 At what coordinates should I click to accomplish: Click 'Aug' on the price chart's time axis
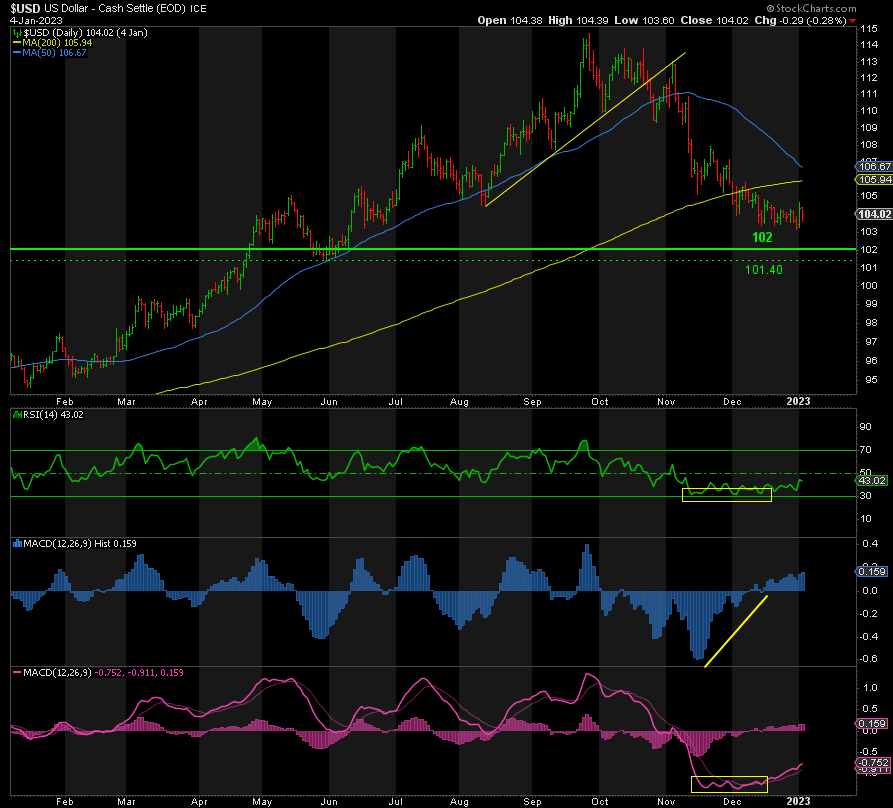459,401
